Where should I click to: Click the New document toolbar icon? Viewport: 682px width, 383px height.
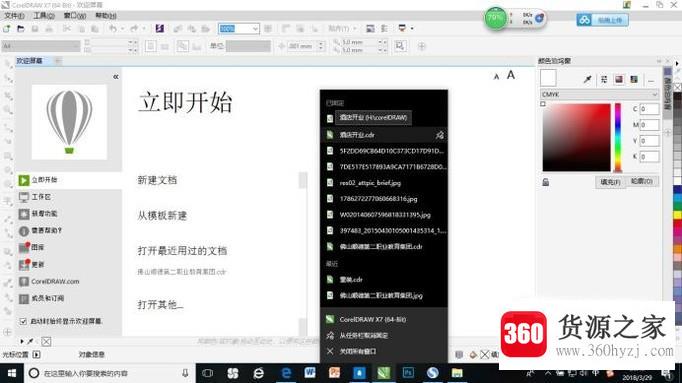7,29
